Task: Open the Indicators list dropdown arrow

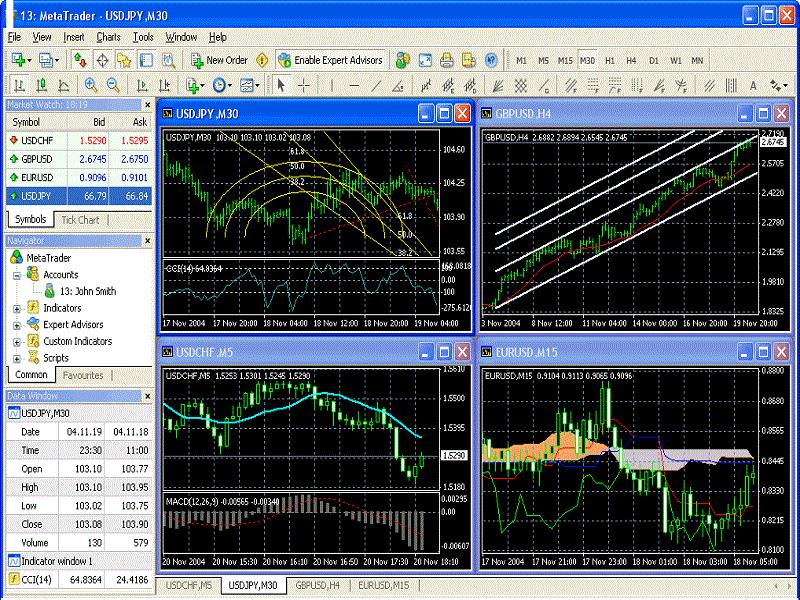Action: tap(203, 86)
